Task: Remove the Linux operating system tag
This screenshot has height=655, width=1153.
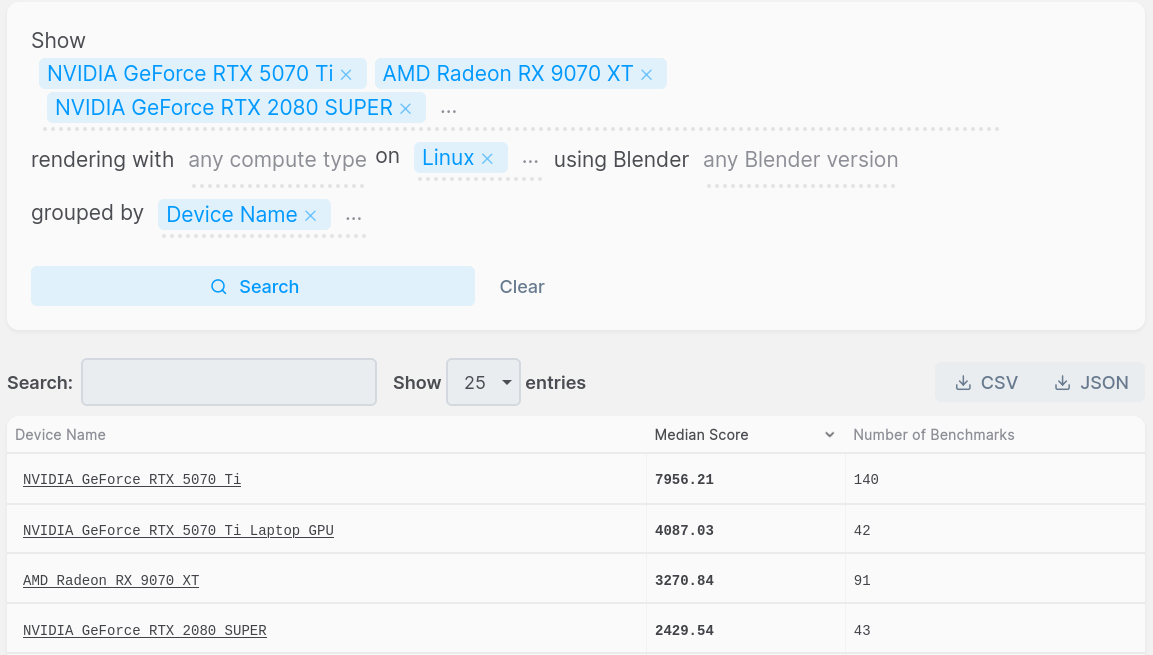Action: (x=487, y=159)
